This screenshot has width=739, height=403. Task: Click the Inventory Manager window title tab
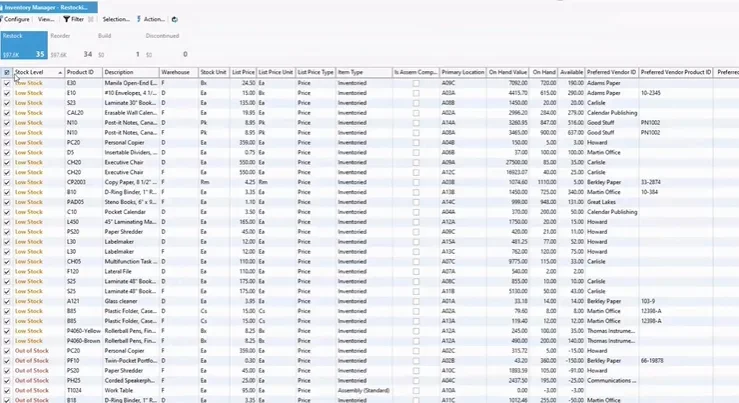[49, 7]
